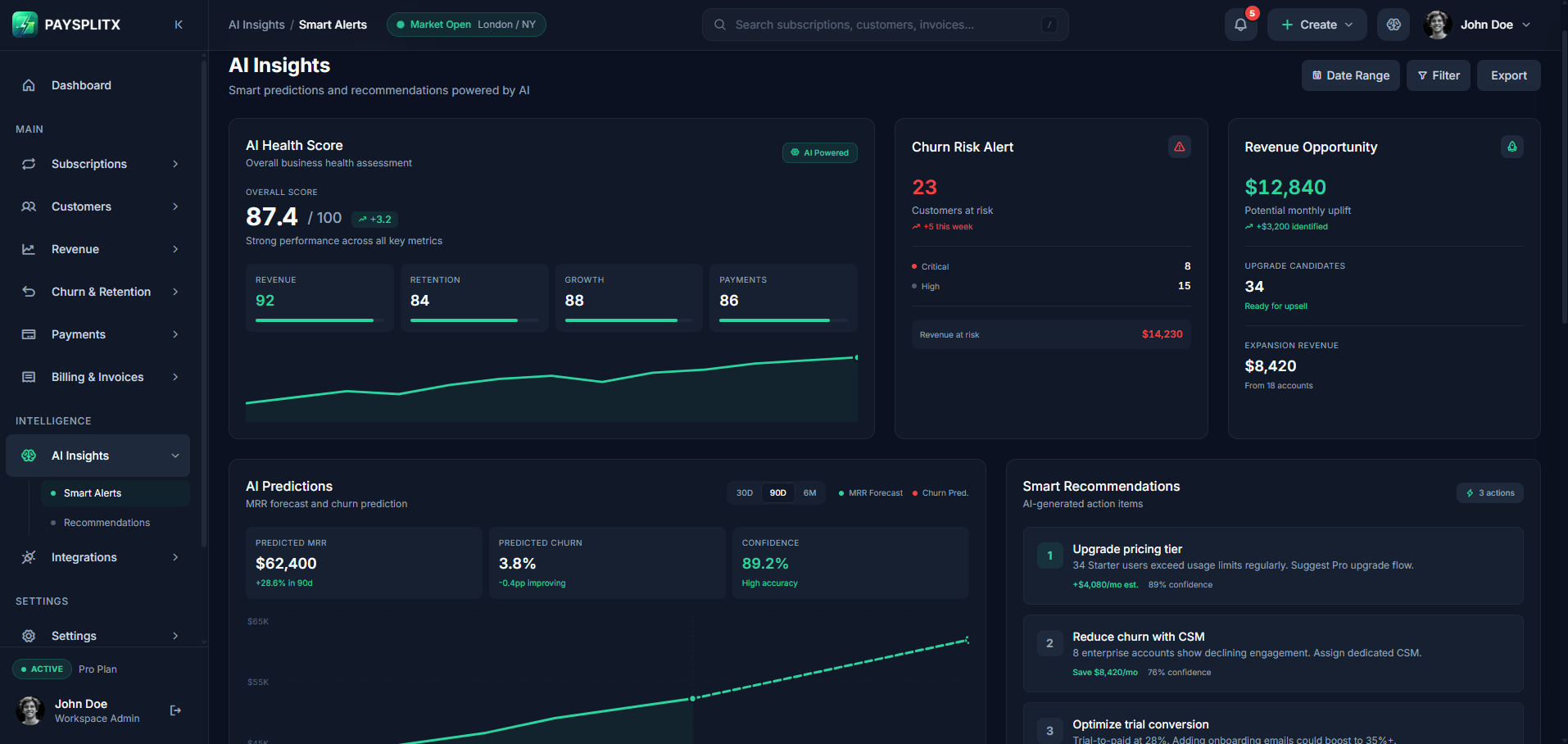Image resolution: width=1568 pixels, height=744 pixels.
Task: Click the Export button
Action: [1508, 75]
